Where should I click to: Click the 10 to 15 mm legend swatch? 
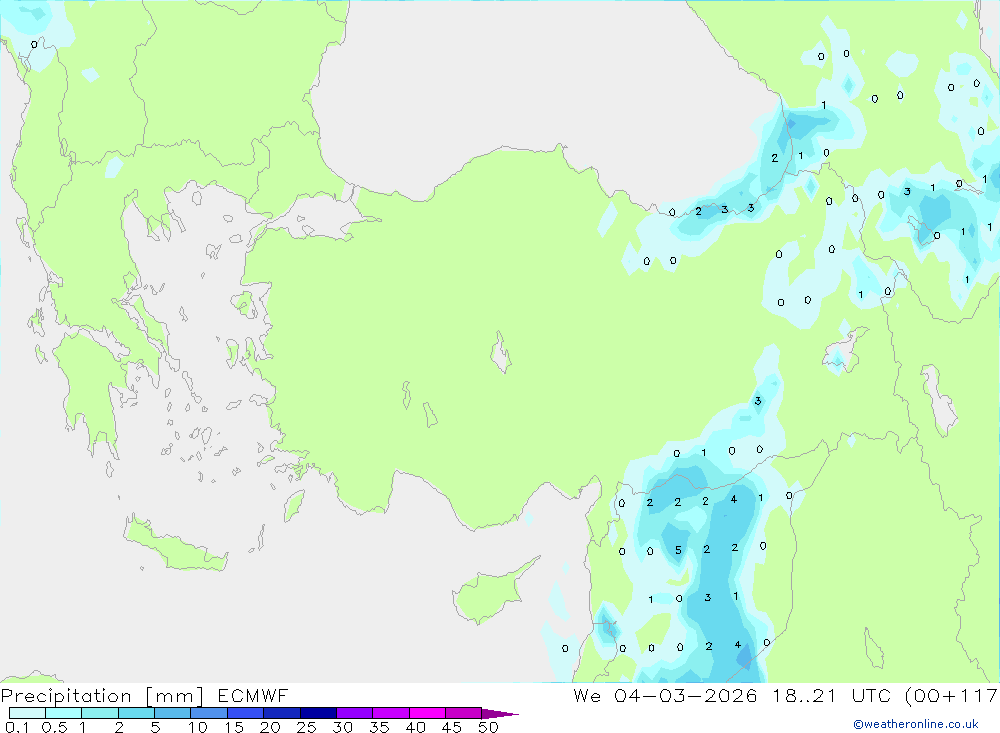(x=209, y=713)
